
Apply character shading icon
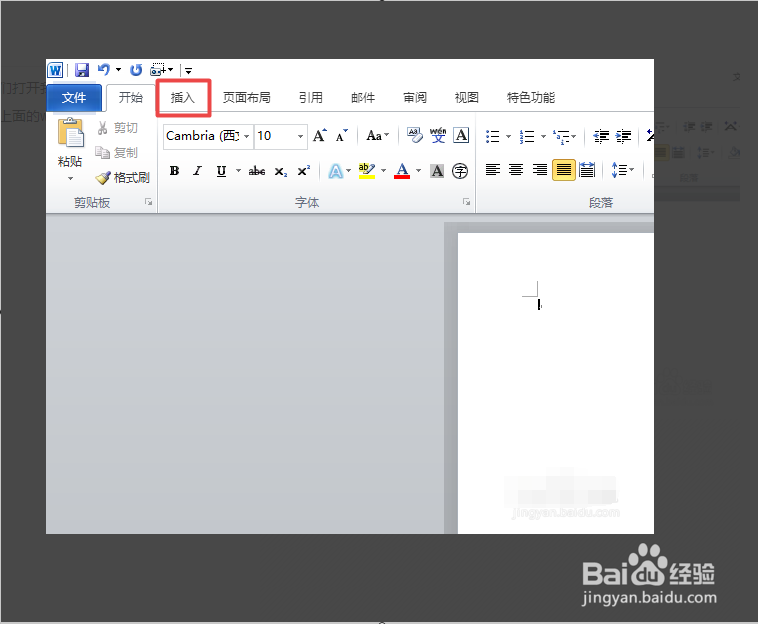(437, 171)
